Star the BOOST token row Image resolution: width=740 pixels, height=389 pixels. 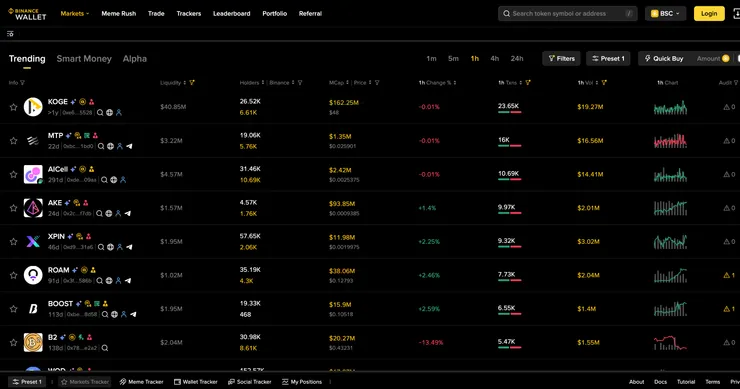tap(13, 309)
